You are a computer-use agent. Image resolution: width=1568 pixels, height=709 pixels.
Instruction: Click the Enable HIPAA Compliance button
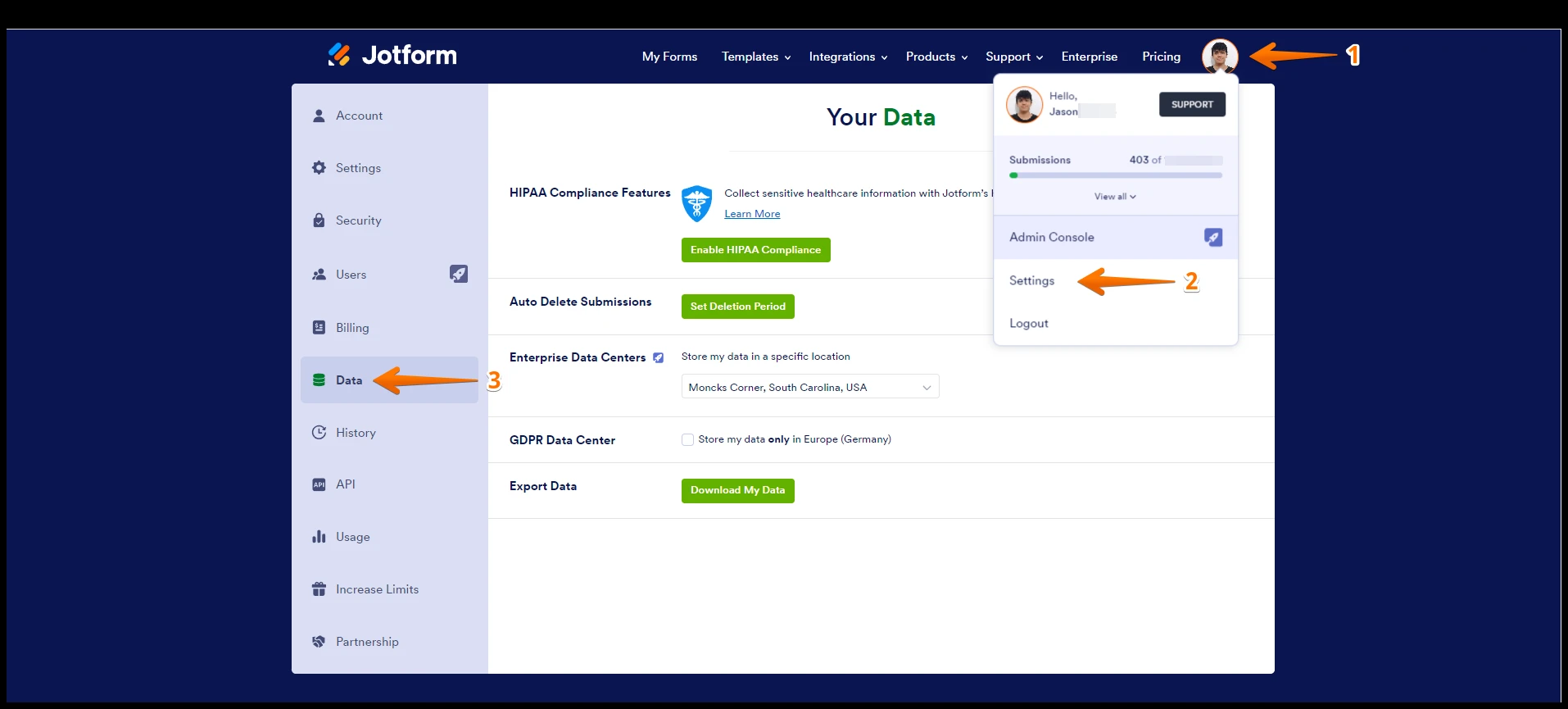point(755,250)
